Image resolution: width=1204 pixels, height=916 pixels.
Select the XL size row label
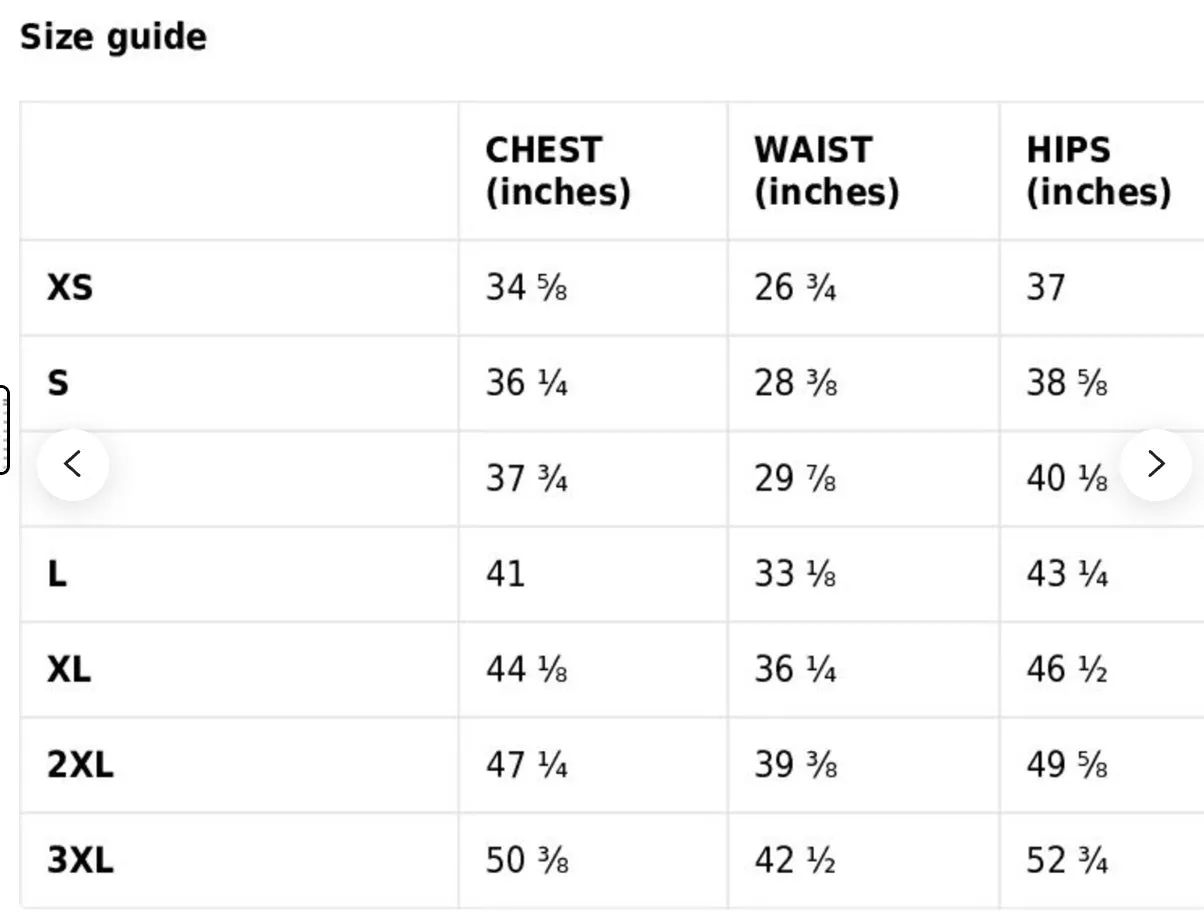(x=69, y=669)
